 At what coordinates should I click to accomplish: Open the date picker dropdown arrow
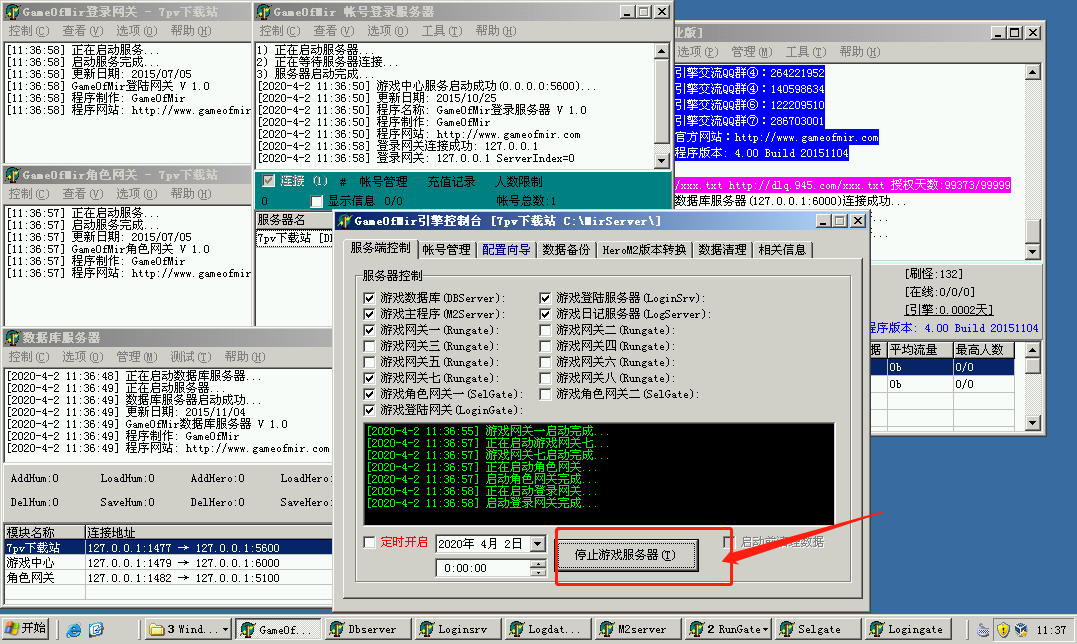[538, 544]
